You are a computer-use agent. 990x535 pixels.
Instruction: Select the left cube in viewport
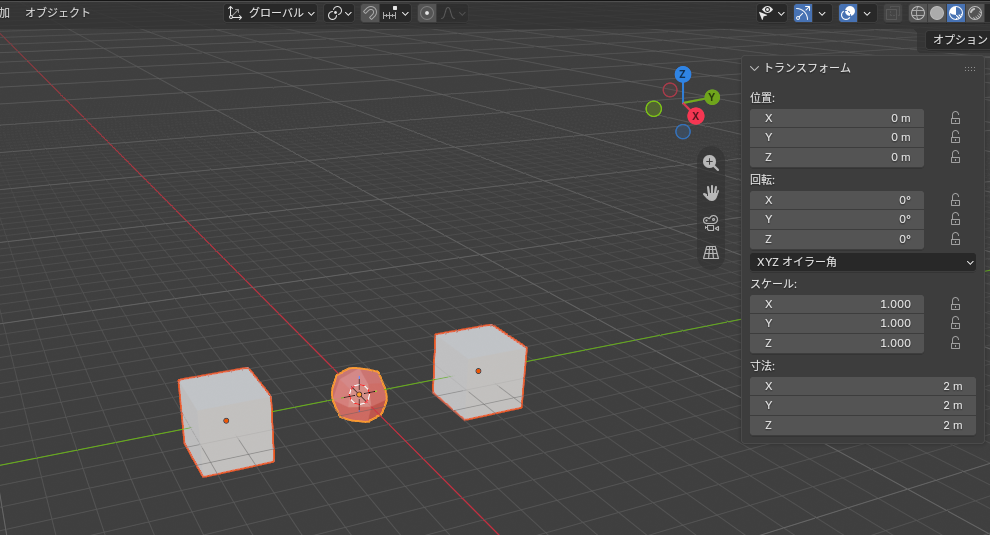pos(226,421)
